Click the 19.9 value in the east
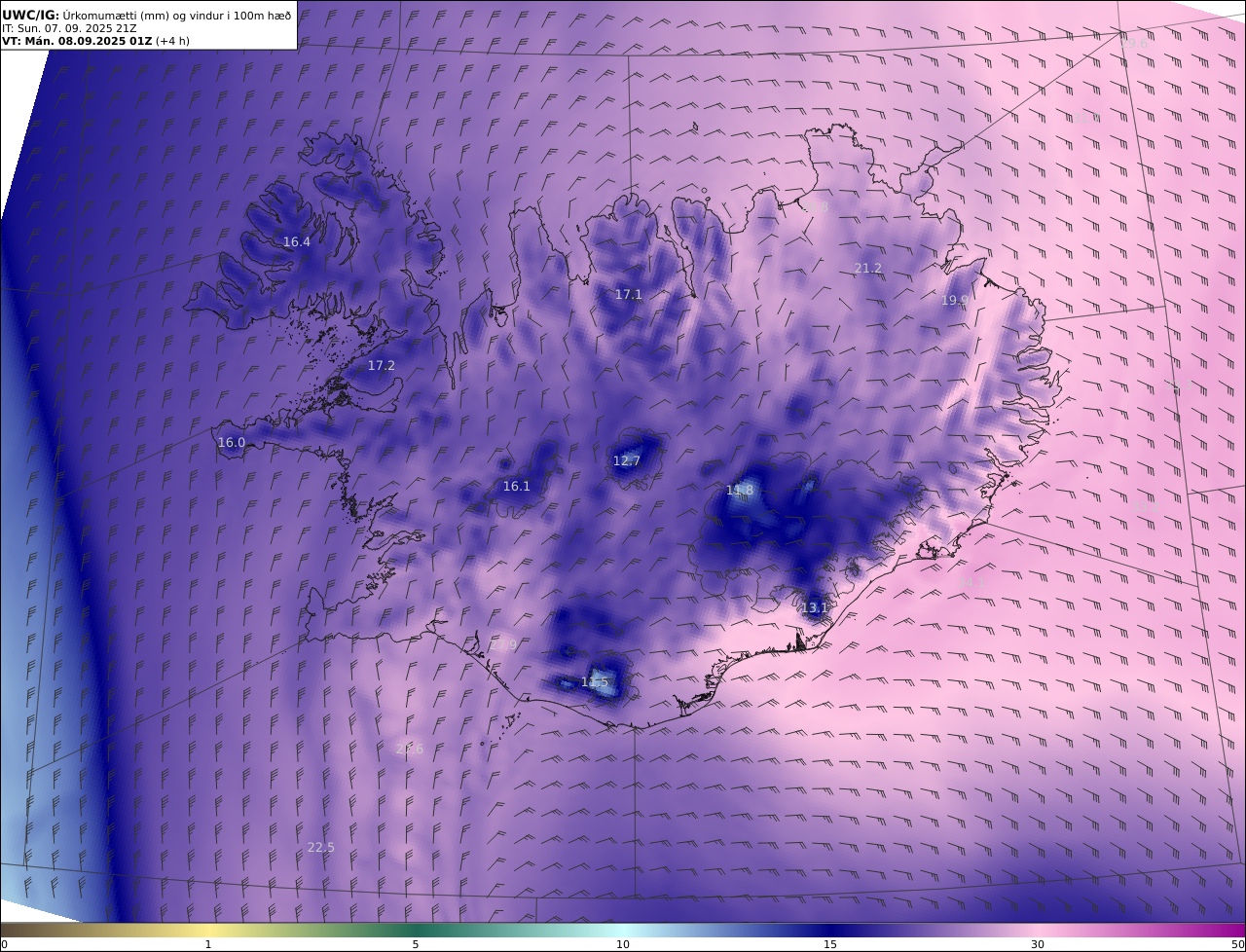 tap(955, 300)
